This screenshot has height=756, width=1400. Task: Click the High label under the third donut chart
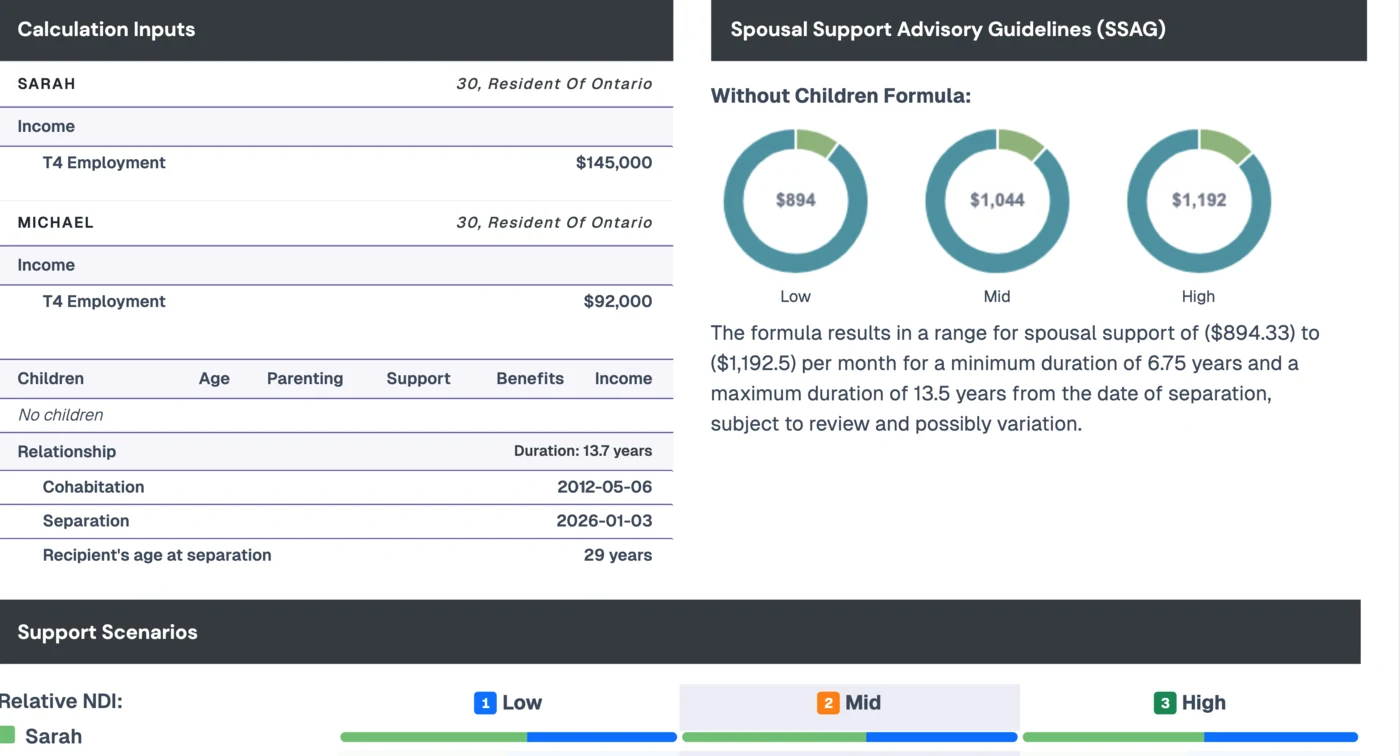click(1198, 297)
